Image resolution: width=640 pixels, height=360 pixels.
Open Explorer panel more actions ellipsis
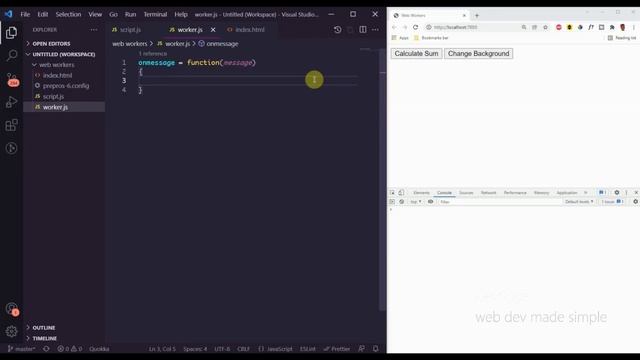94,30
